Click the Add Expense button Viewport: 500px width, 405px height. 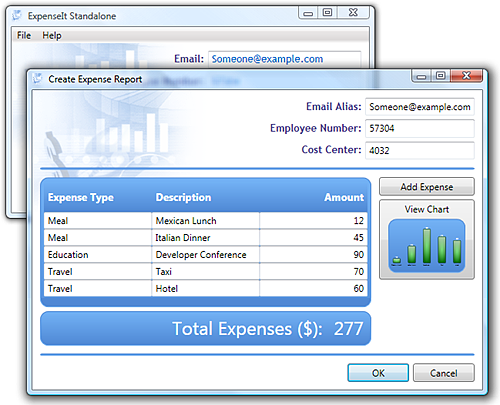[427, 187]
